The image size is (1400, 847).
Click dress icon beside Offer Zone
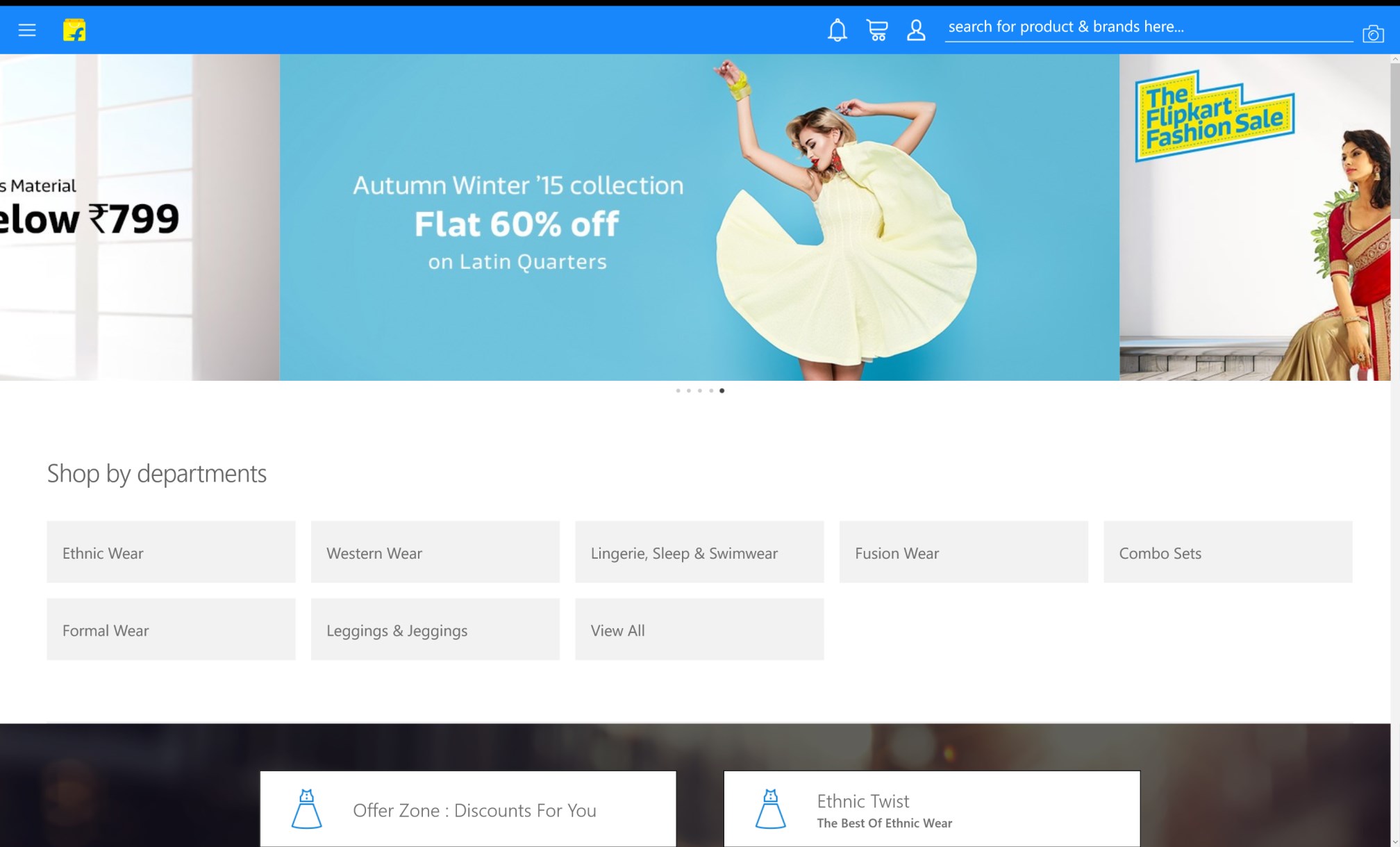(x=306, y=809)
